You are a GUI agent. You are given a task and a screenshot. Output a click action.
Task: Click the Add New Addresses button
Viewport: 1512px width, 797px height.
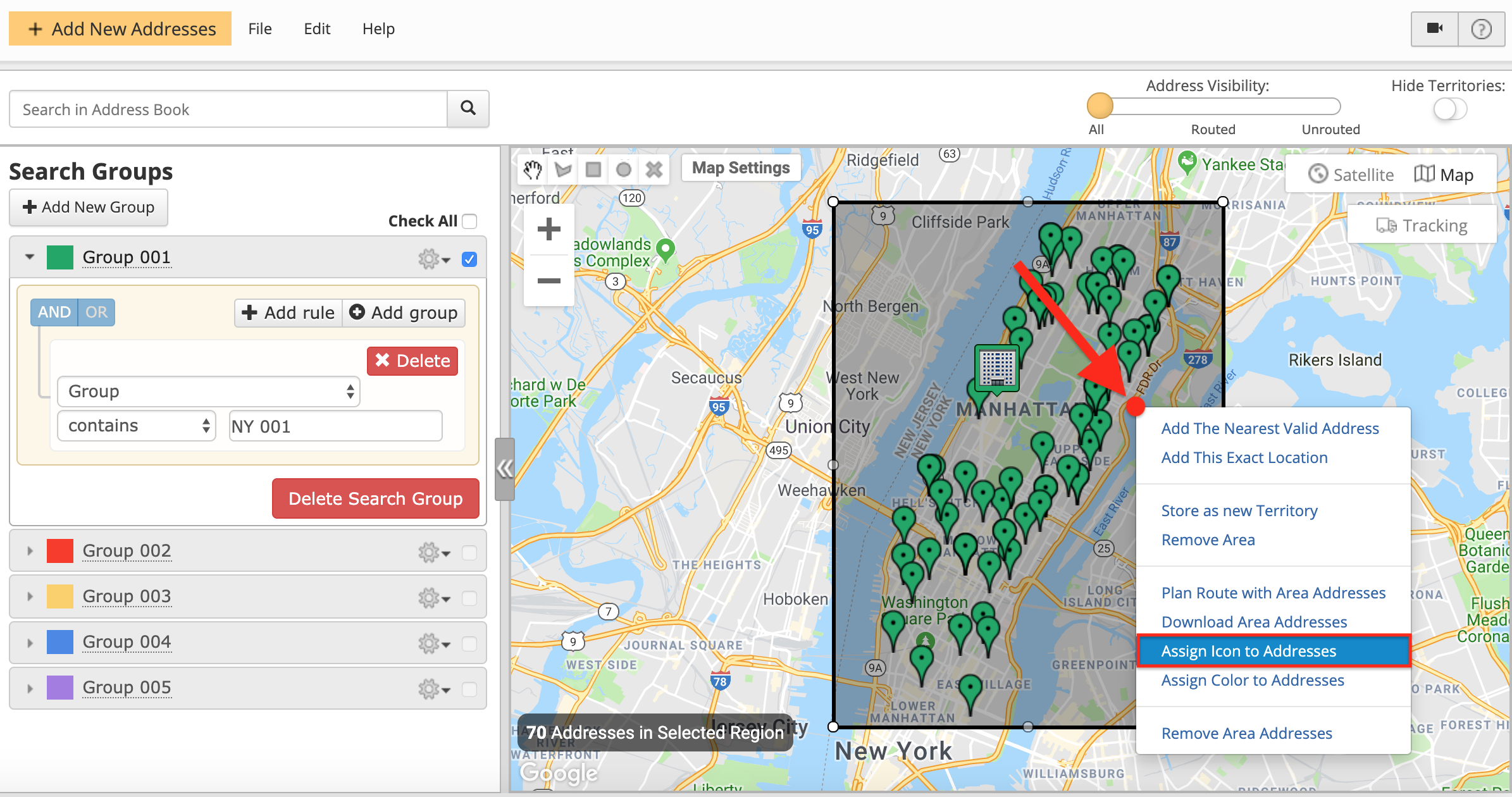pos(120,28)
